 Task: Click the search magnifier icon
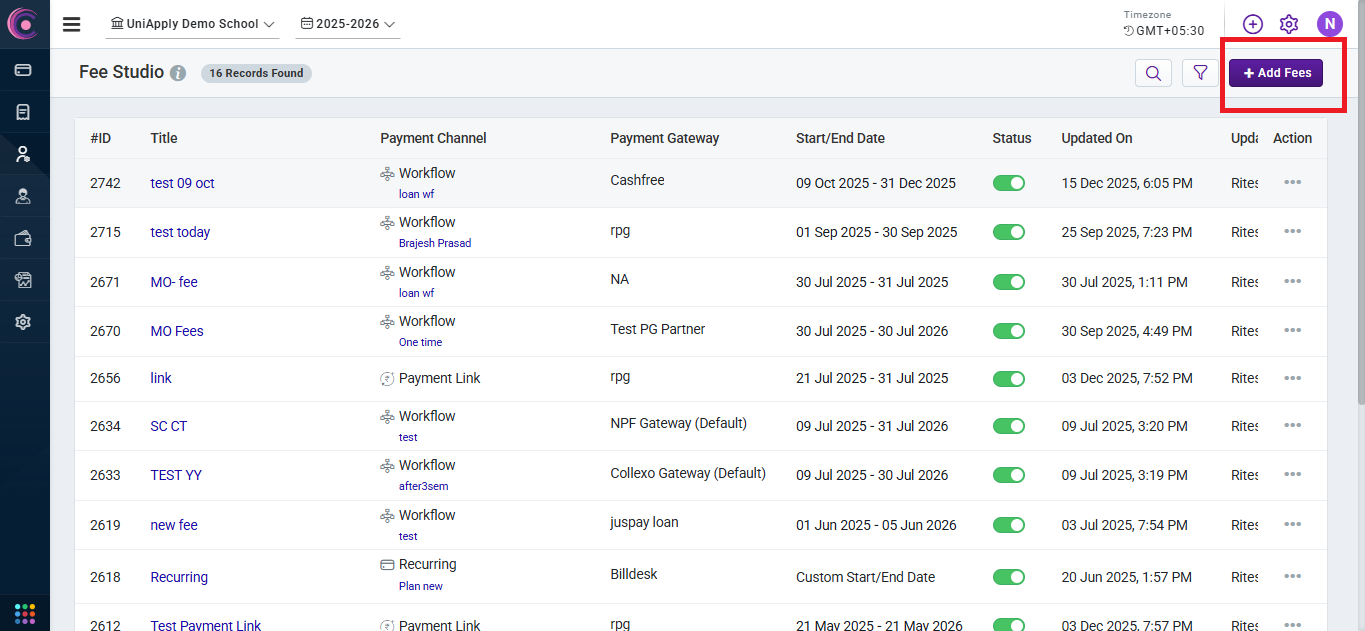pyautogui.click(x=1153, y=73)
